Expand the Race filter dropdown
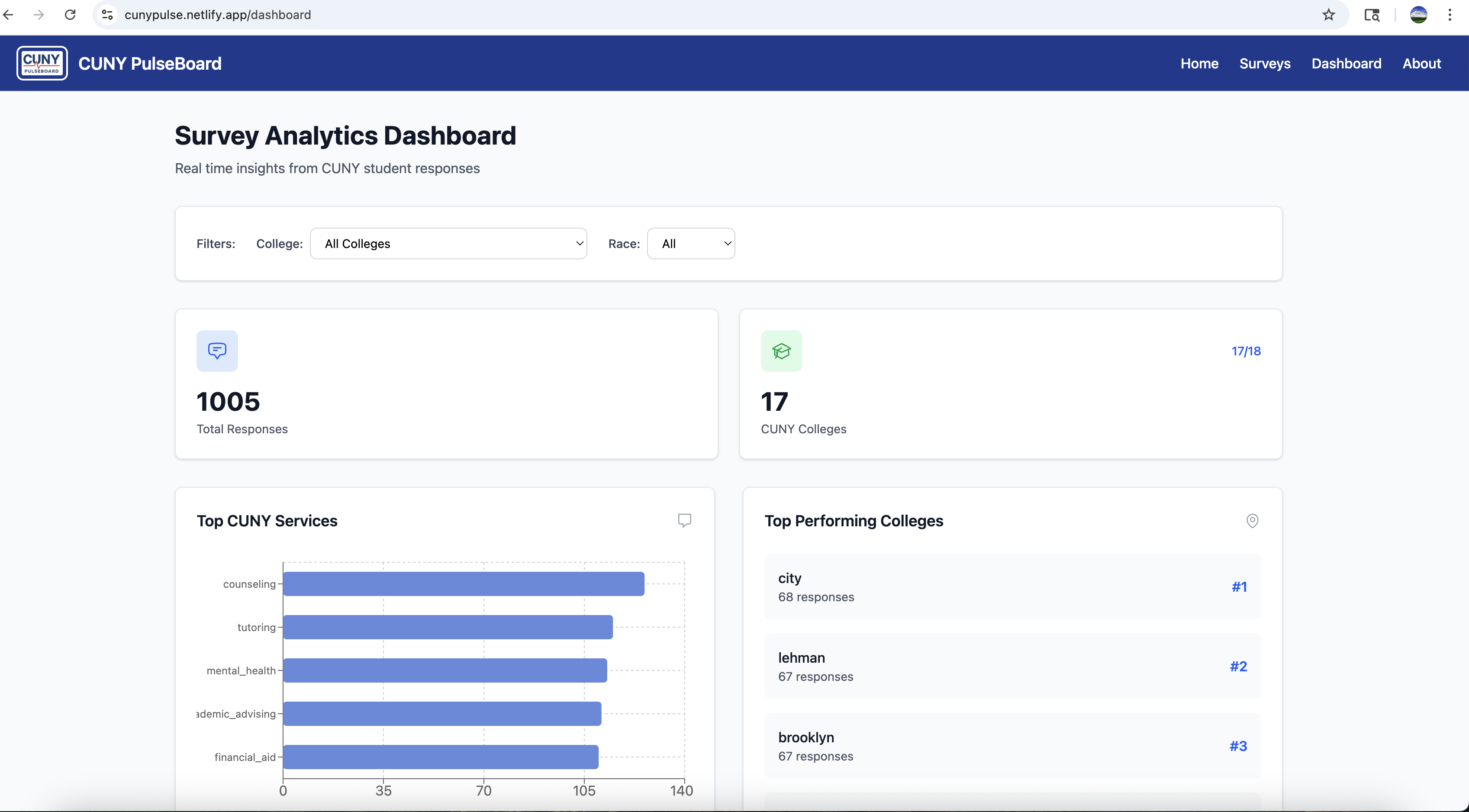The width and height of the screenshot is (1469, 812). click(691, 244)
